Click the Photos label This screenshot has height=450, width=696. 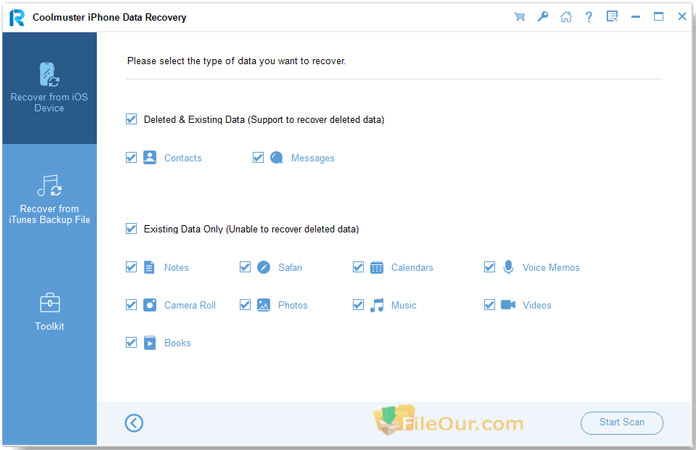293,305
